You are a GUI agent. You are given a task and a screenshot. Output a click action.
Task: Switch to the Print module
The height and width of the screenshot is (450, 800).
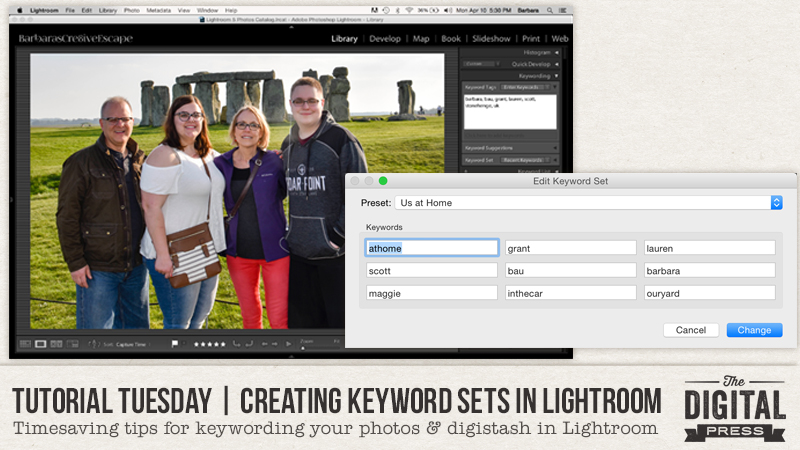click(x=531, y=39)
